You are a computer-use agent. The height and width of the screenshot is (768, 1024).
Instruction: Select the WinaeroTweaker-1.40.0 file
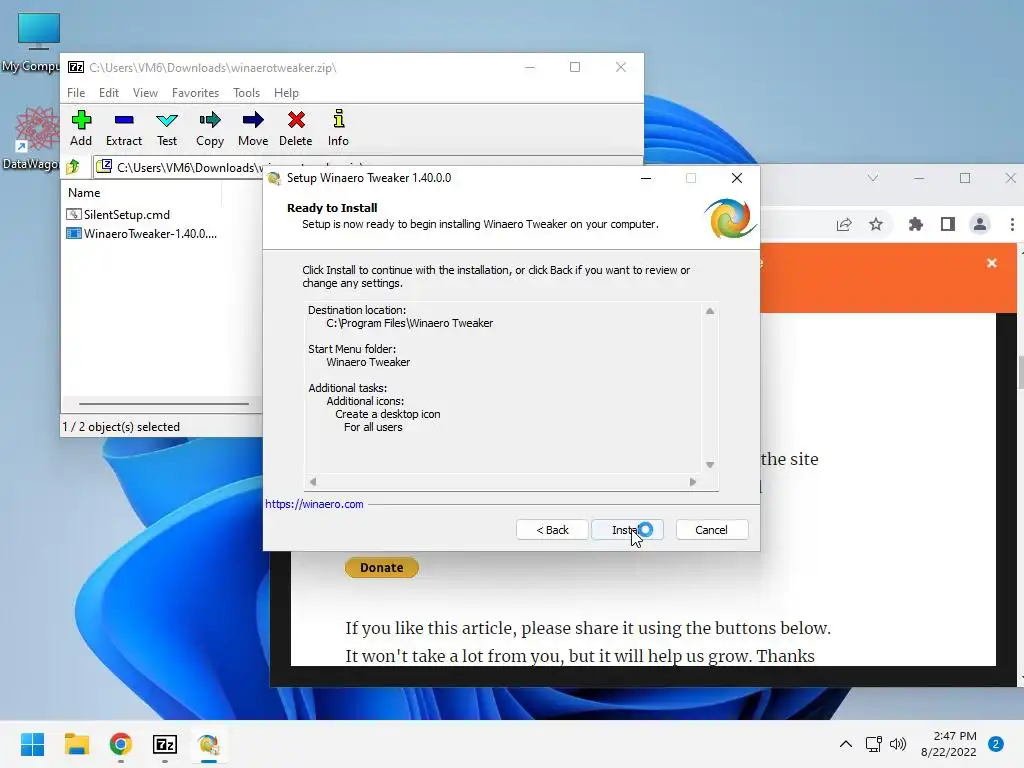coord(142,234)
